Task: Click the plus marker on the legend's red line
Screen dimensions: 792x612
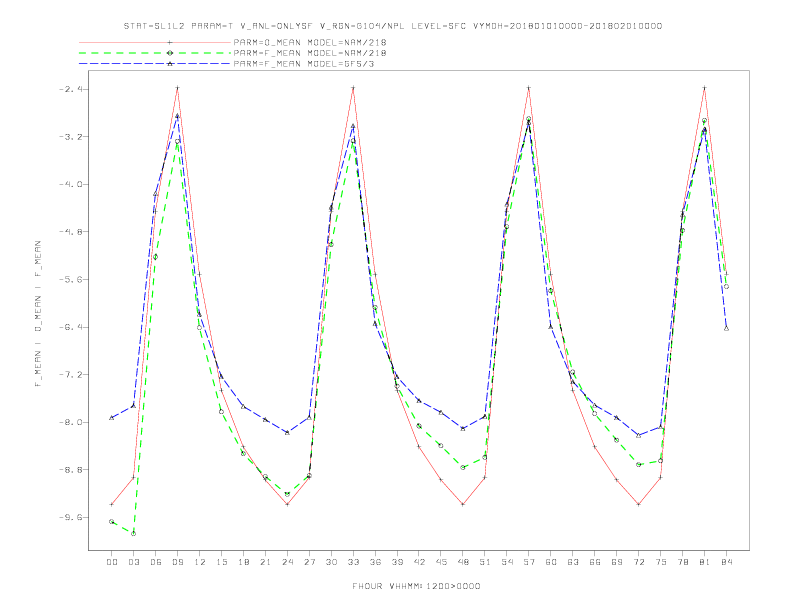Action: click(x=170, y=42)
